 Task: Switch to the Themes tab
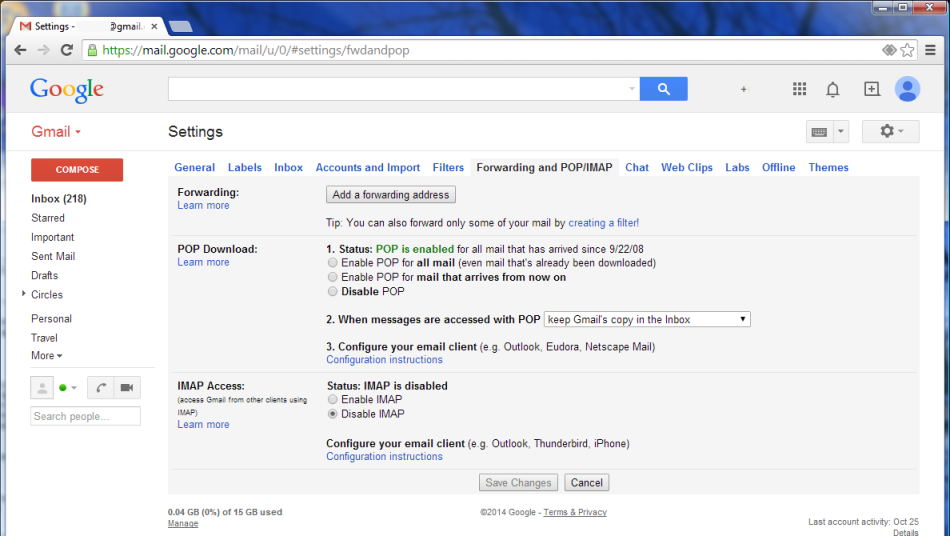click(x=828, y=167)
